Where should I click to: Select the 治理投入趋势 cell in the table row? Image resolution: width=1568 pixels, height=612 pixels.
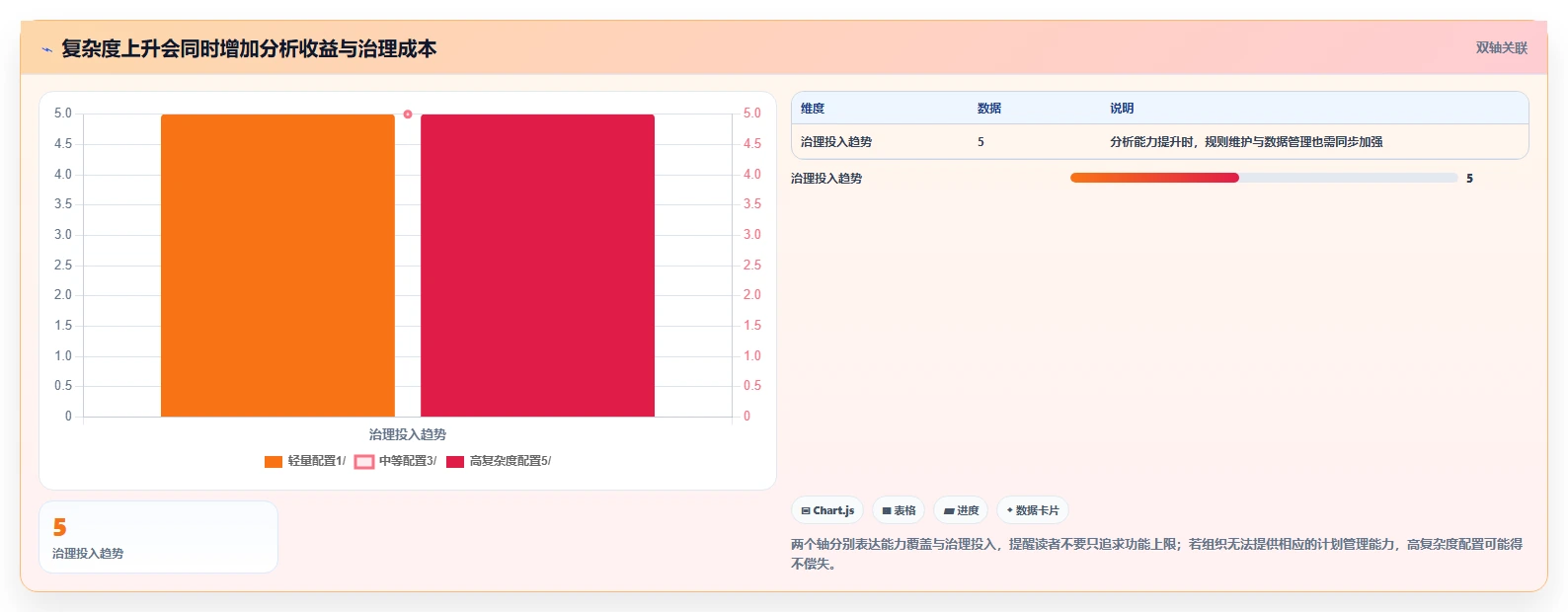pyautogui.click(x=836, y=142)
